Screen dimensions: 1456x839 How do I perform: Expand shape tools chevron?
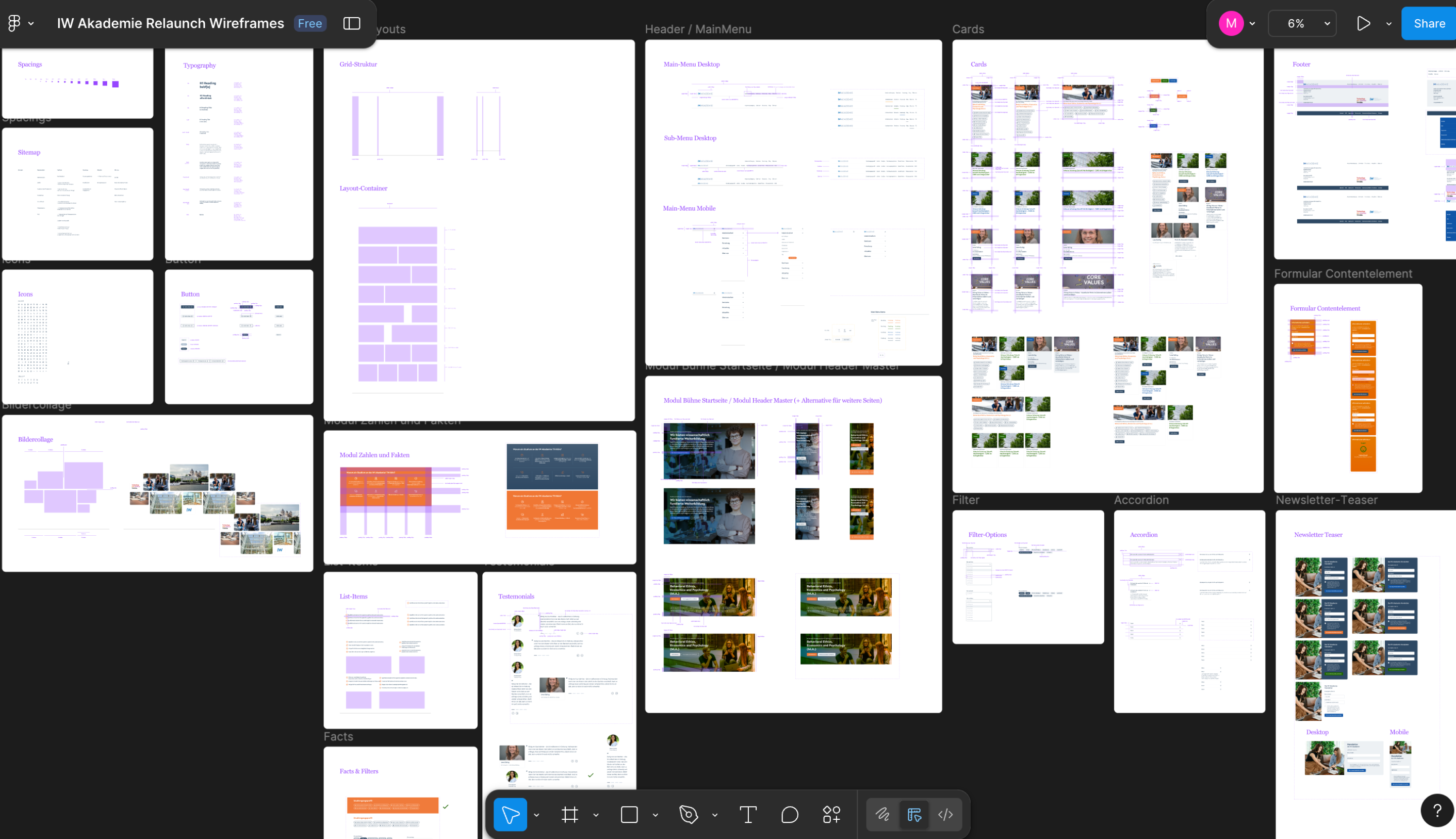coord(655,815)
